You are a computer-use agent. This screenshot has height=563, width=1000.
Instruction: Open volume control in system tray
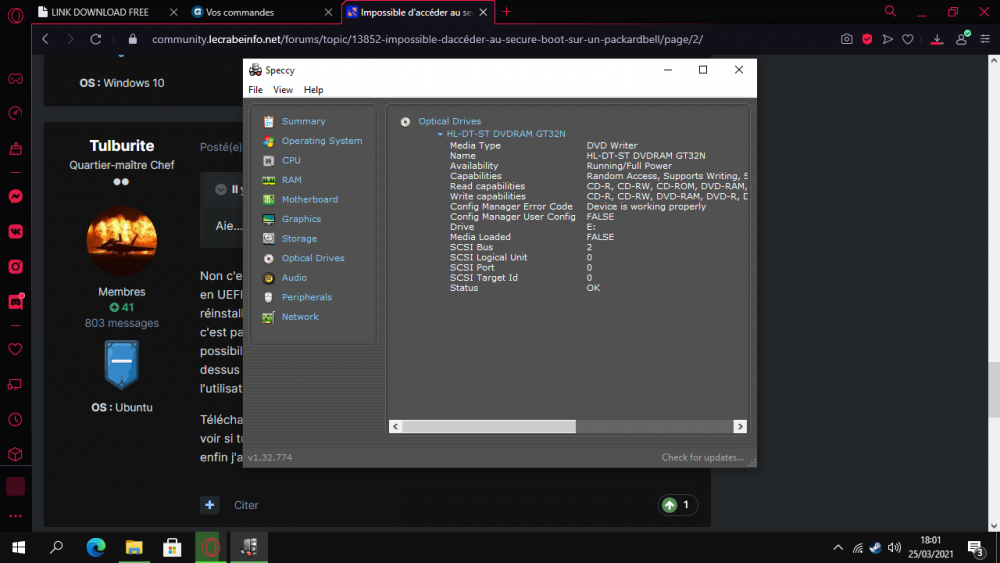tap(894, 547)
